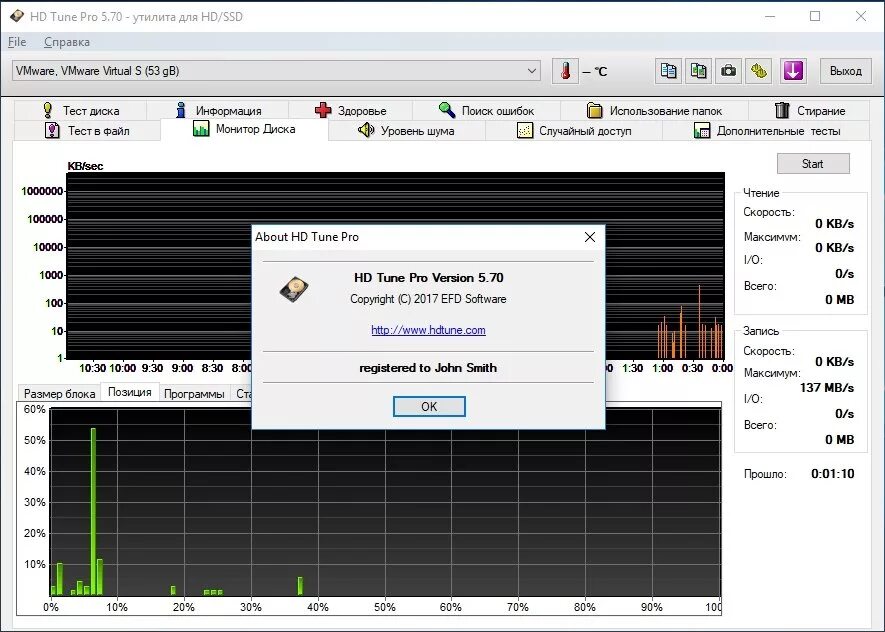This screenshot has height=632, width=885.
Task: Open the Случайный доступ tab
Action: [574, 131]
